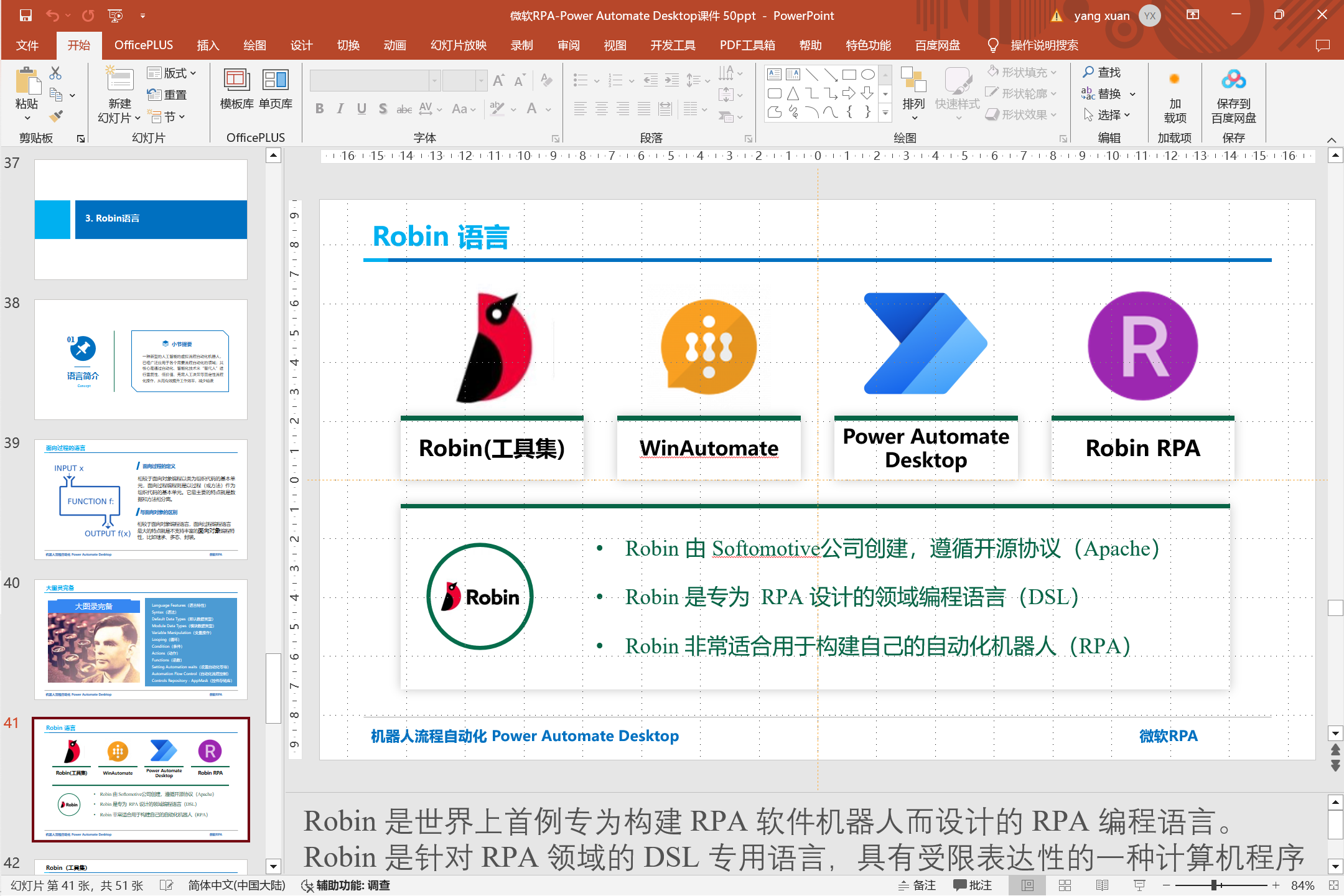Open the 模板库 template library

coord(236,88)
